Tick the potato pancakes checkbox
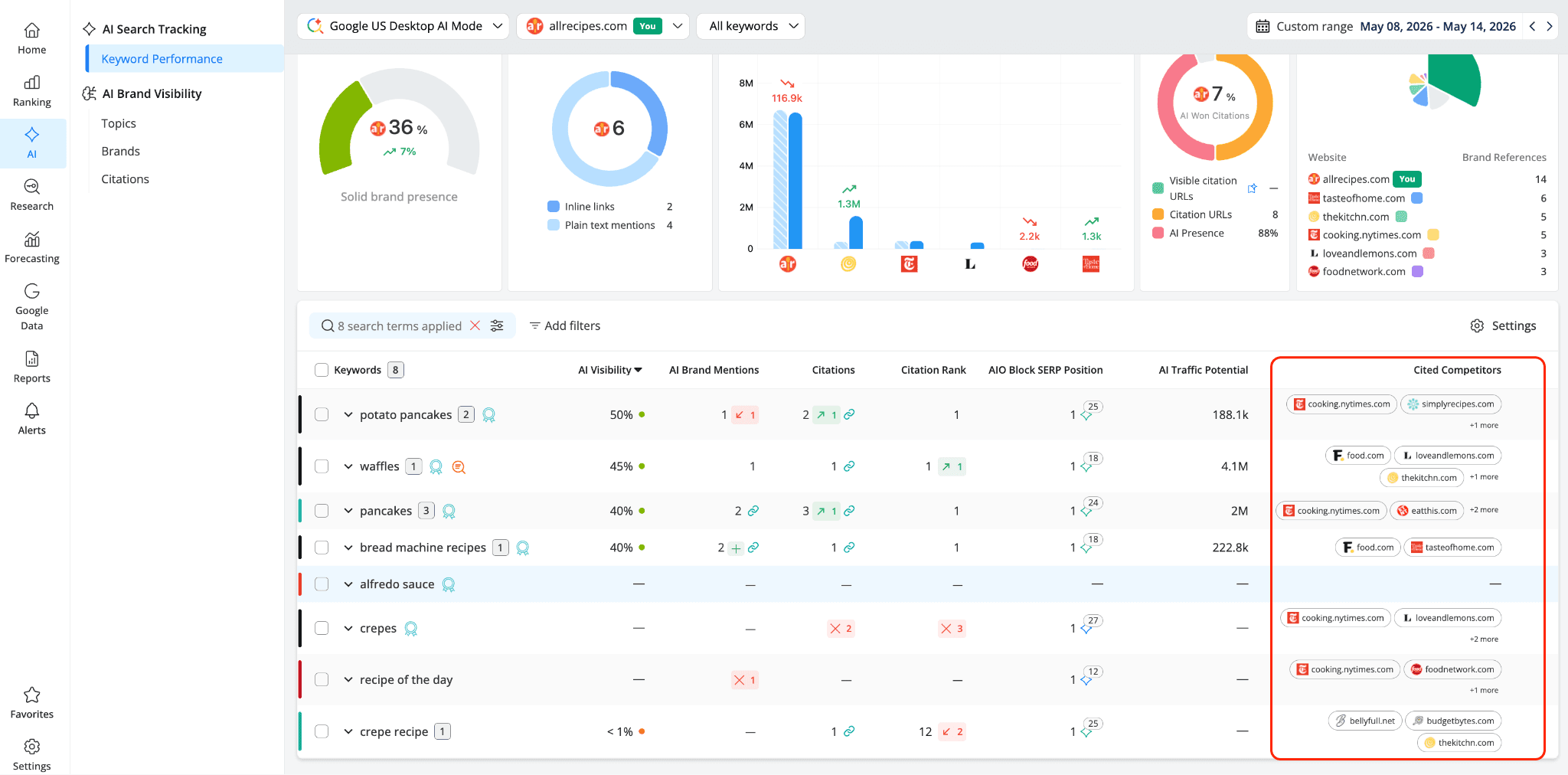 point(322,414)
